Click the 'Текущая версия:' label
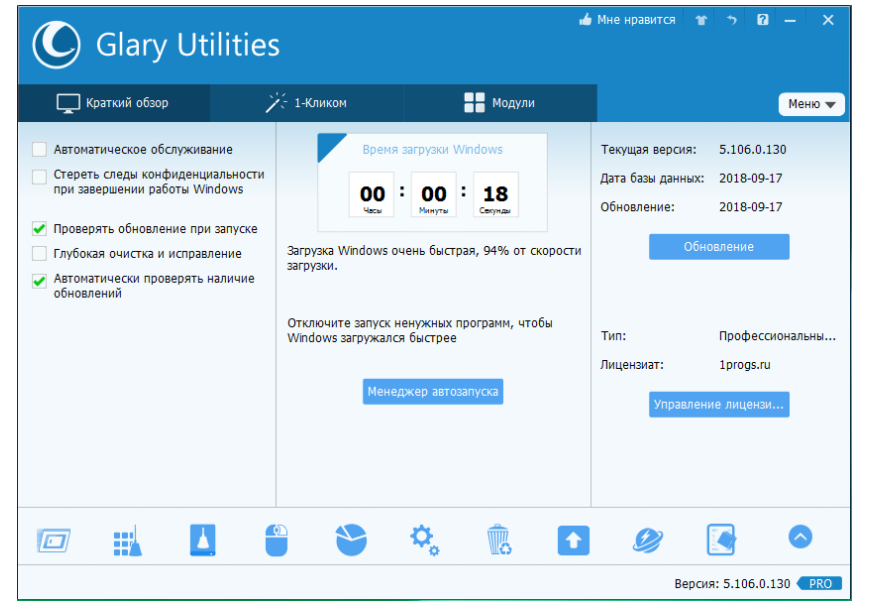 (x=648, y=150)
